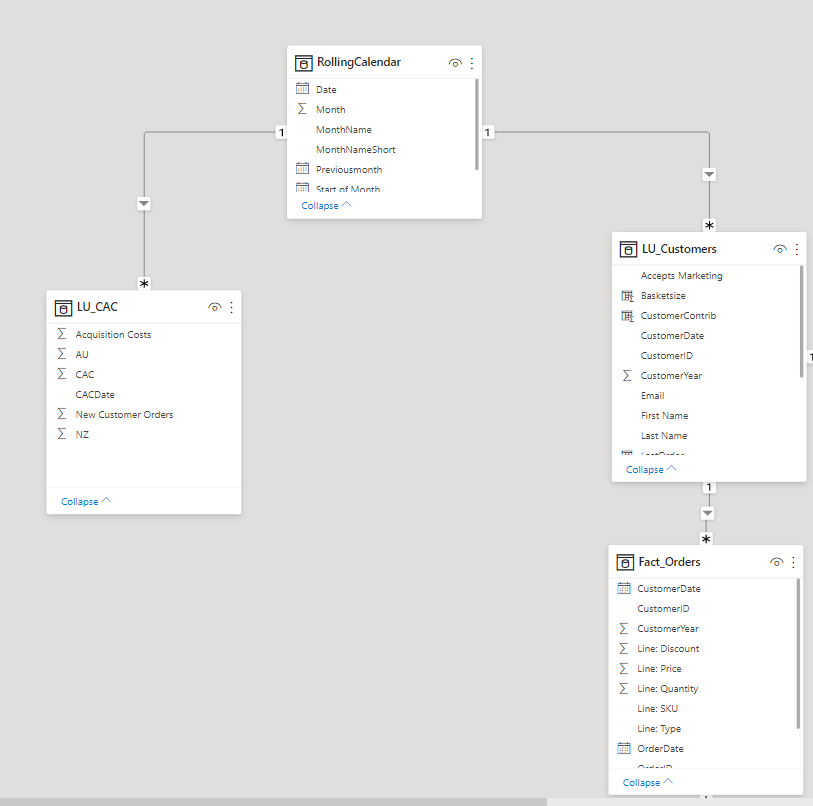Toggle LU_Customers table visibility eye
Image resolution: width=813 pixels, height=806 pixels.
pyautogui.click(x=780, y=249)
